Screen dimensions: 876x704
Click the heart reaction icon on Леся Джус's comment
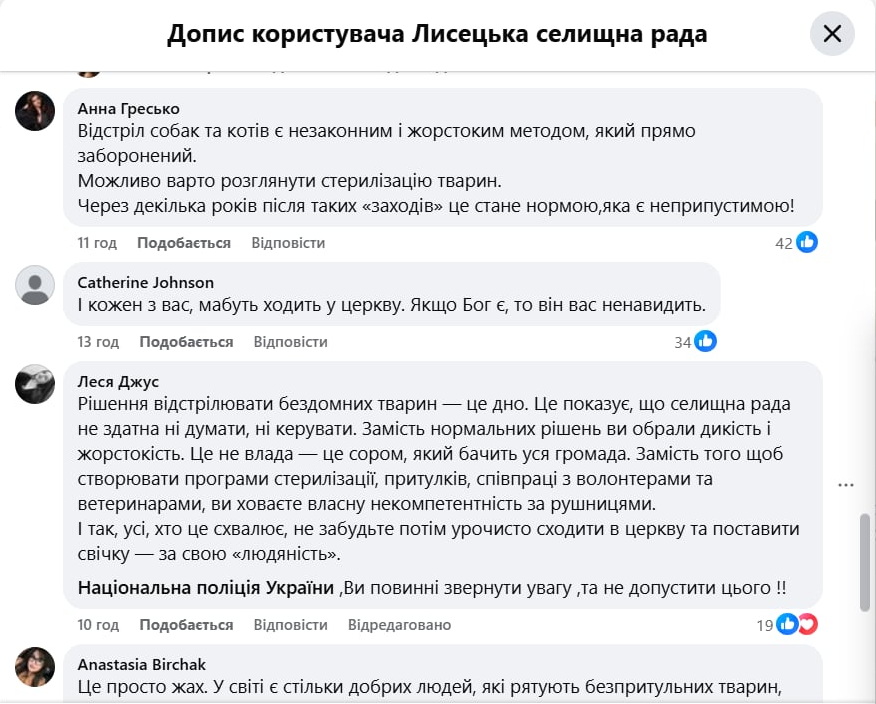tap(806, 624)
